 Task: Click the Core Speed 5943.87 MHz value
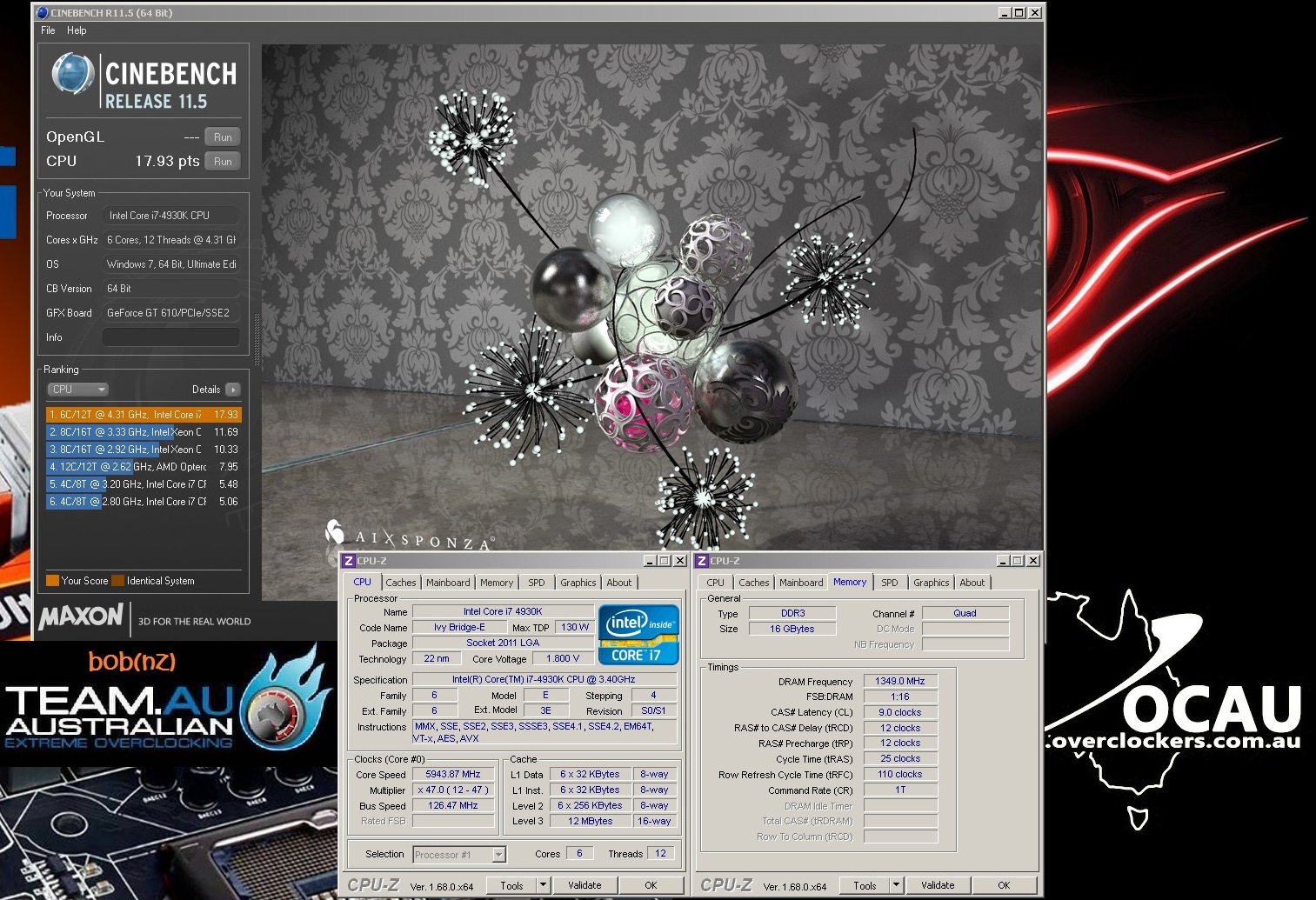pos(453,774)
